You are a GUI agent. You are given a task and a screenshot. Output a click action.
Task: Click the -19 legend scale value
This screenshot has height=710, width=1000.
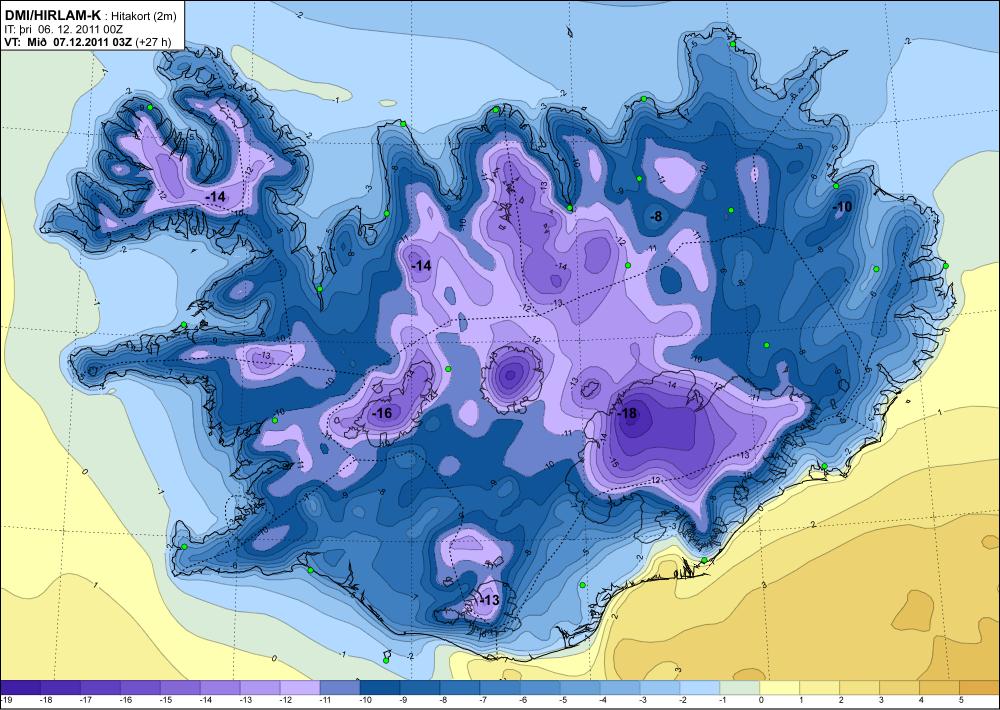pos(6,700)
